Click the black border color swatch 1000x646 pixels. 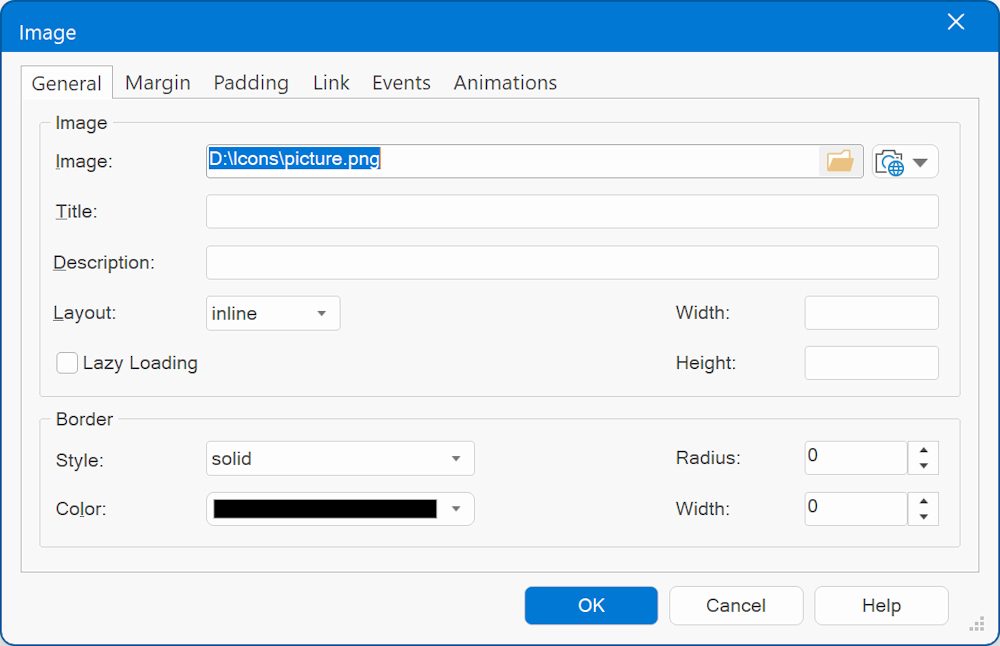point(325,509)
